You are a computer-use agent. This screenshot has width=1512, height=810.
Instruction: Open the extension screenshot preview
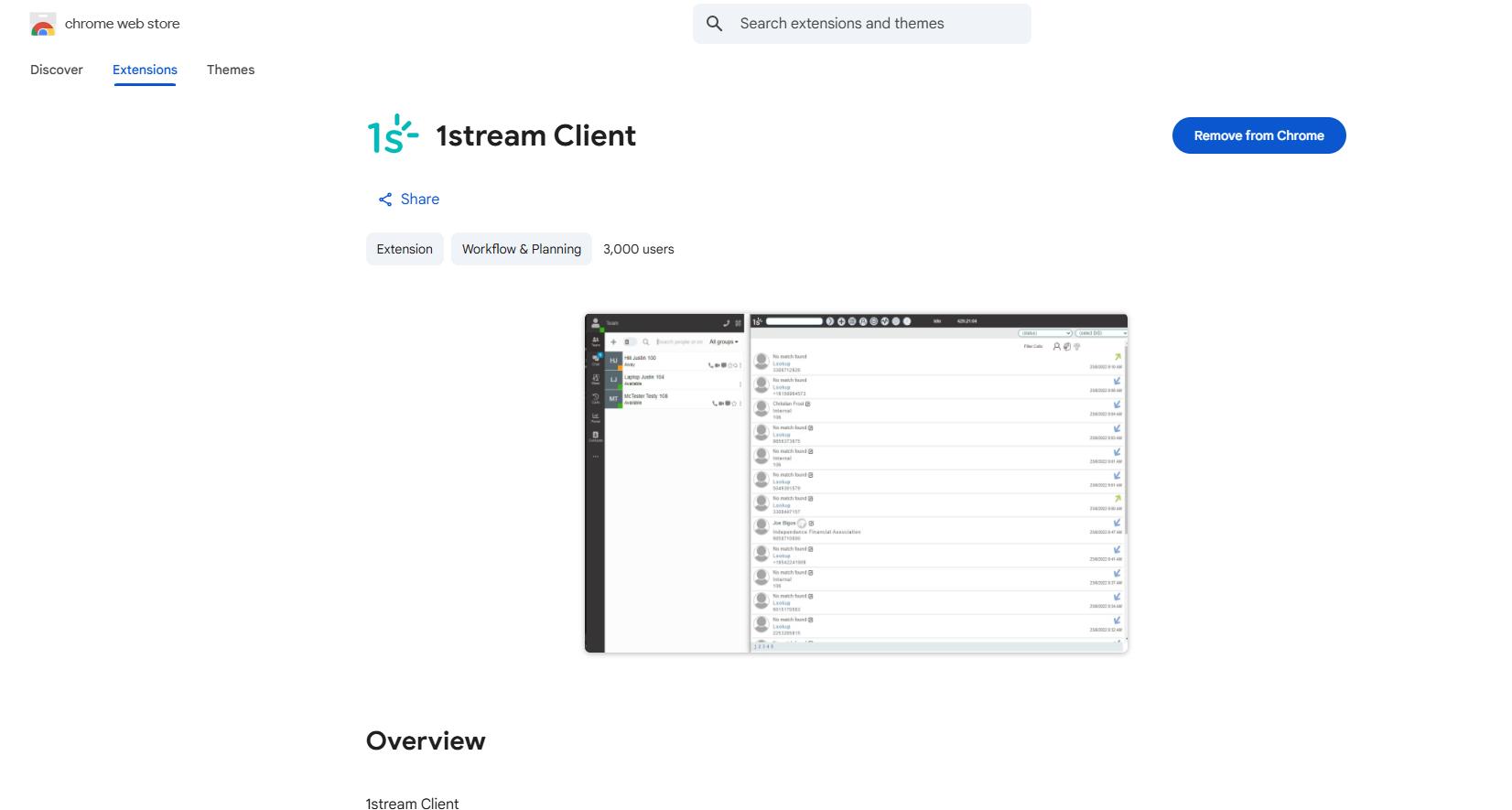[856, 483]
